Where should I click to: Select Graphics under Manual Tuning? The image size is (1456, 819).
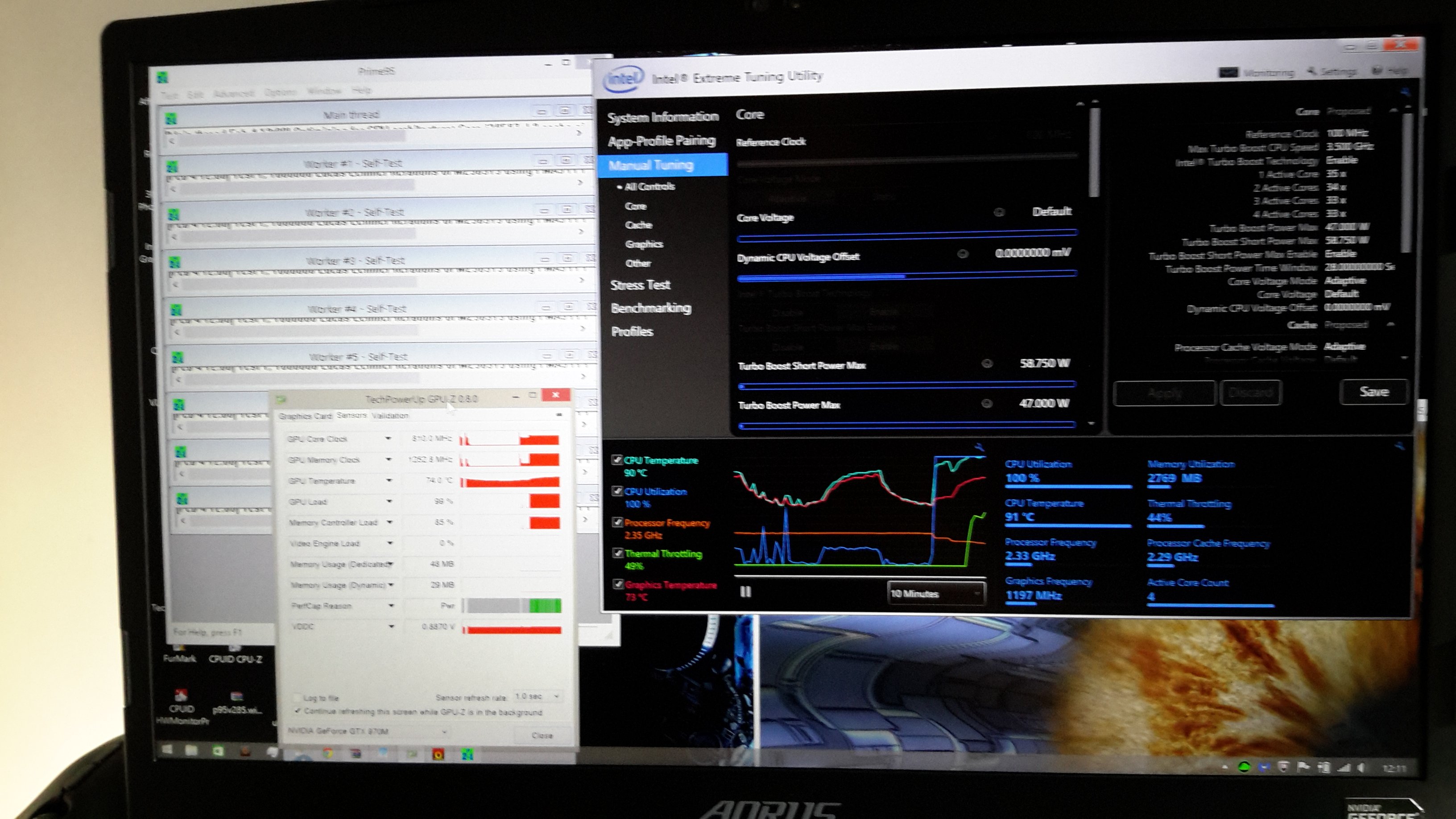pyautogui.click(x=644, y=244)
